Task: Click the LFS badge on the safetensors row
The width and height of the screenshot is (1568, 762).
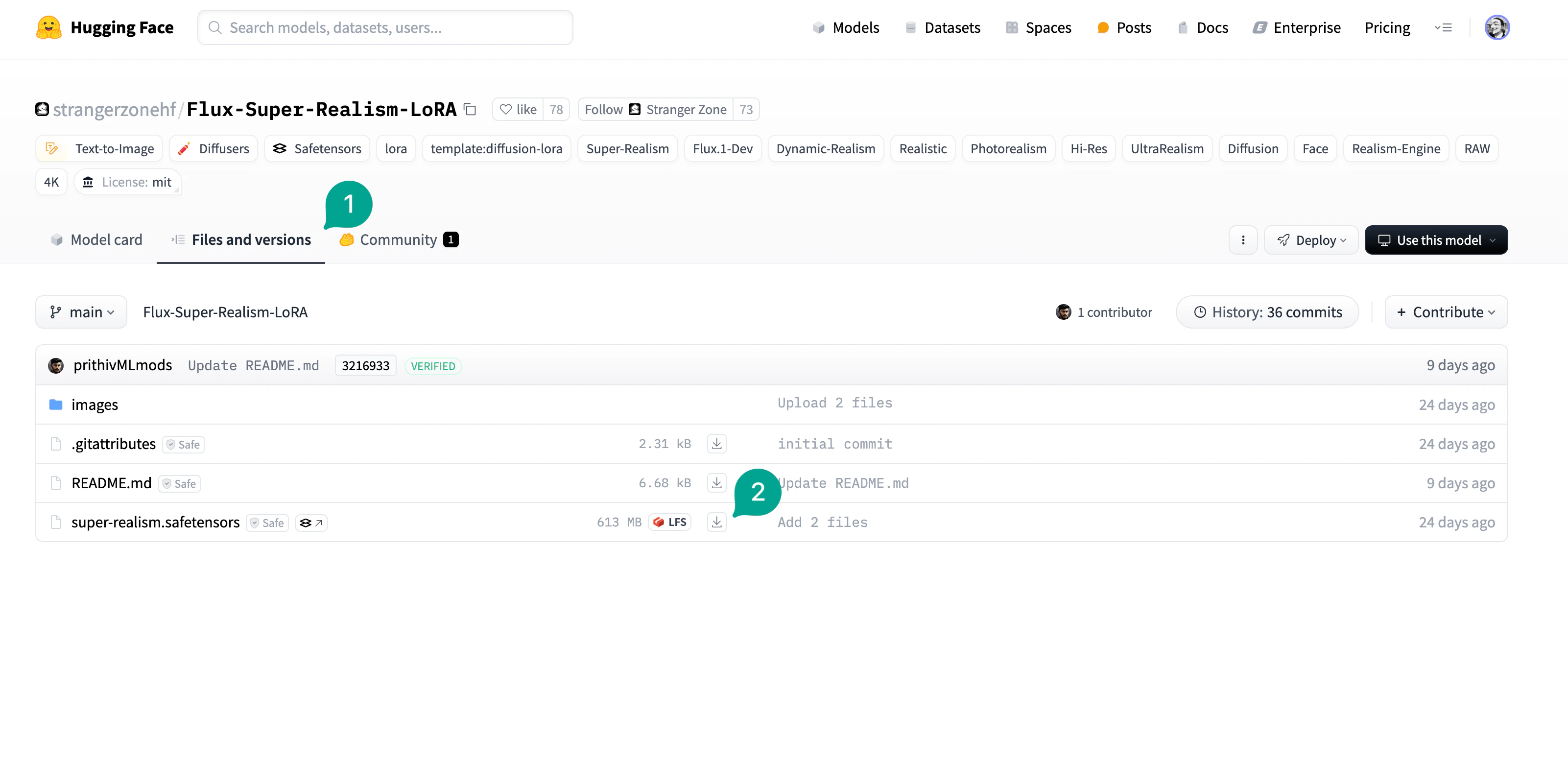Action: point(669,522)
